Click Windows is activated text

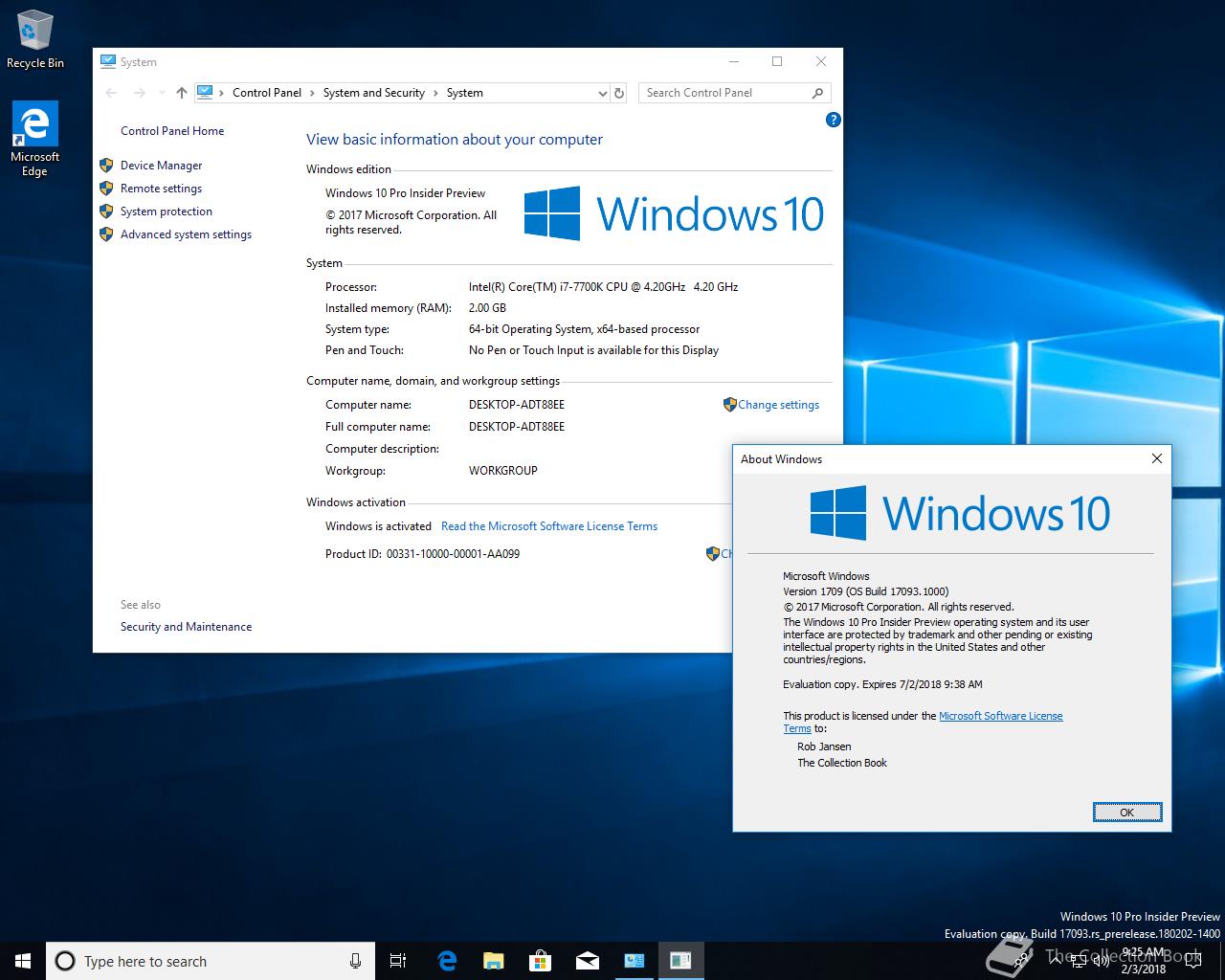tap(378, 526)
